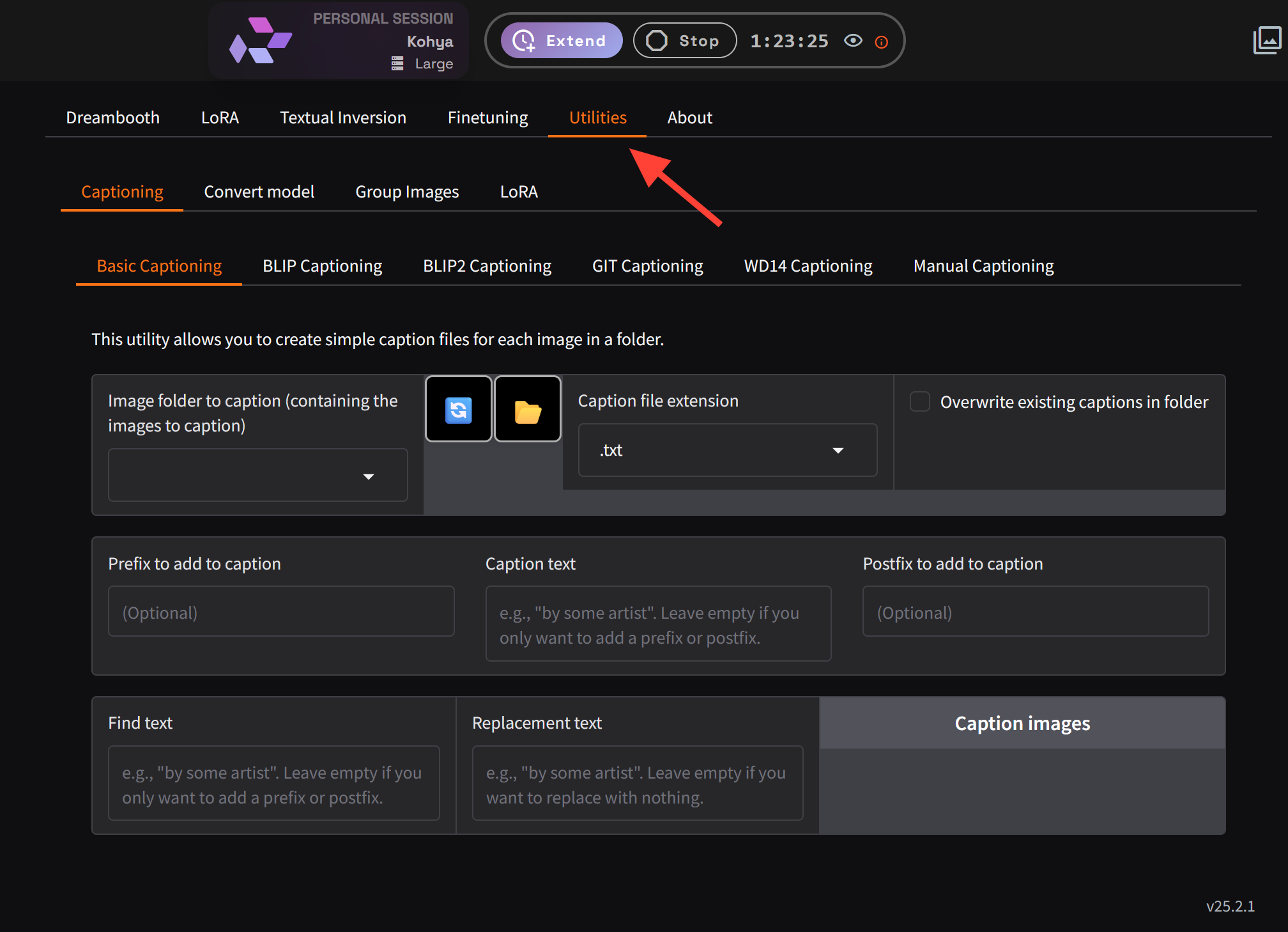Focus the Find text input box
The height and width of the screenshot is (932, 1288).
(273, 784)
